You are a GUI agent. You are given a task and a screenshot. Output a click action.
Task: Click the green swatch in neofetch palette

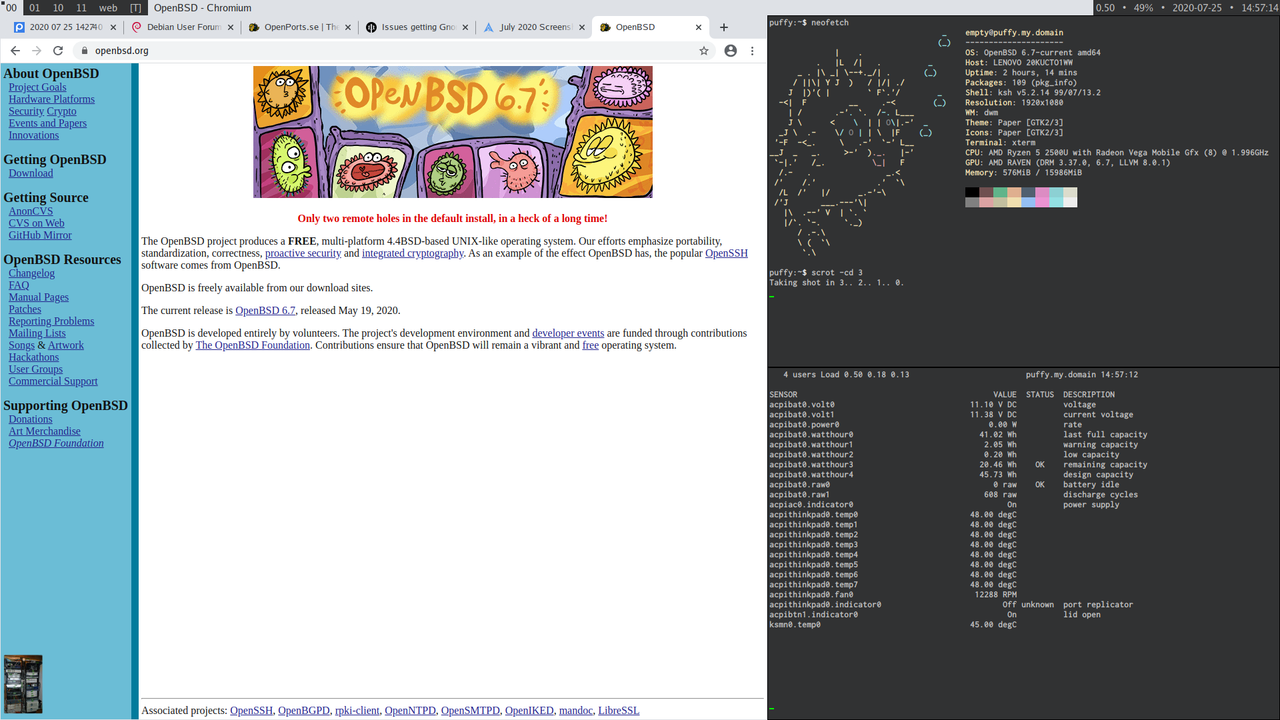pos(1000,192)
